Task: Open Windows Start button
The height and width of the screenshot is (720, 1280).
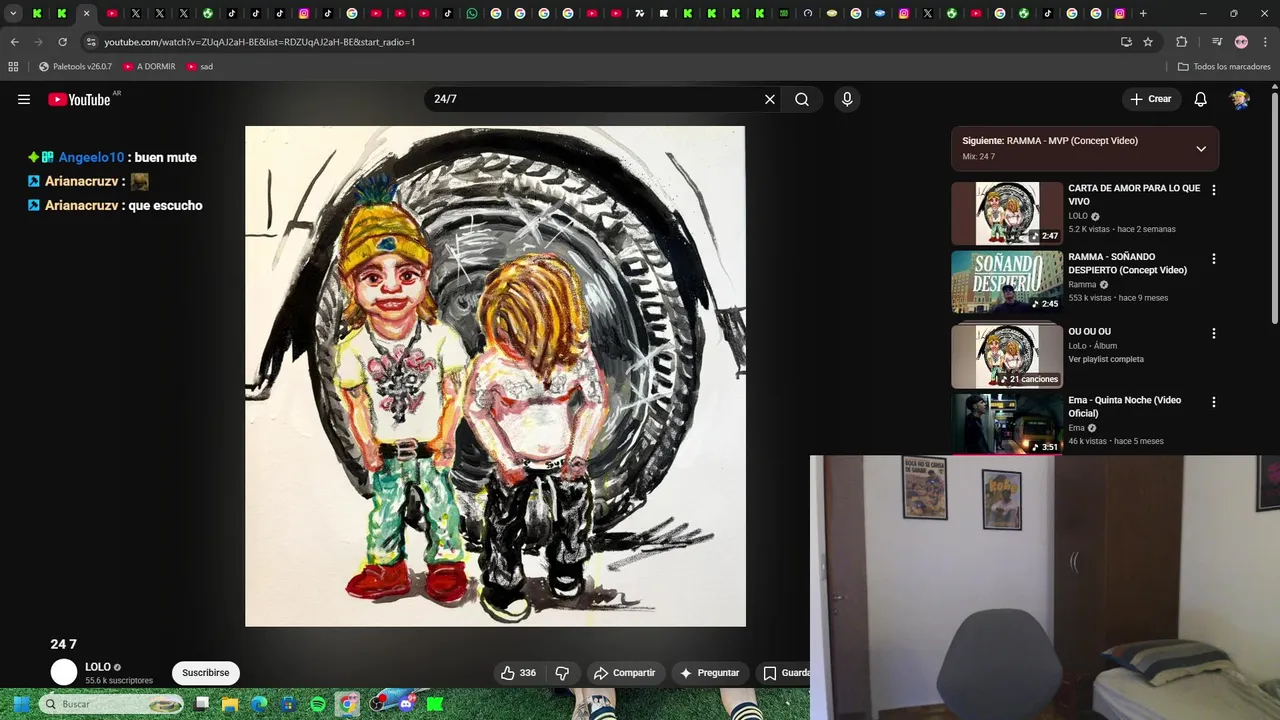Action: (21, 704)
